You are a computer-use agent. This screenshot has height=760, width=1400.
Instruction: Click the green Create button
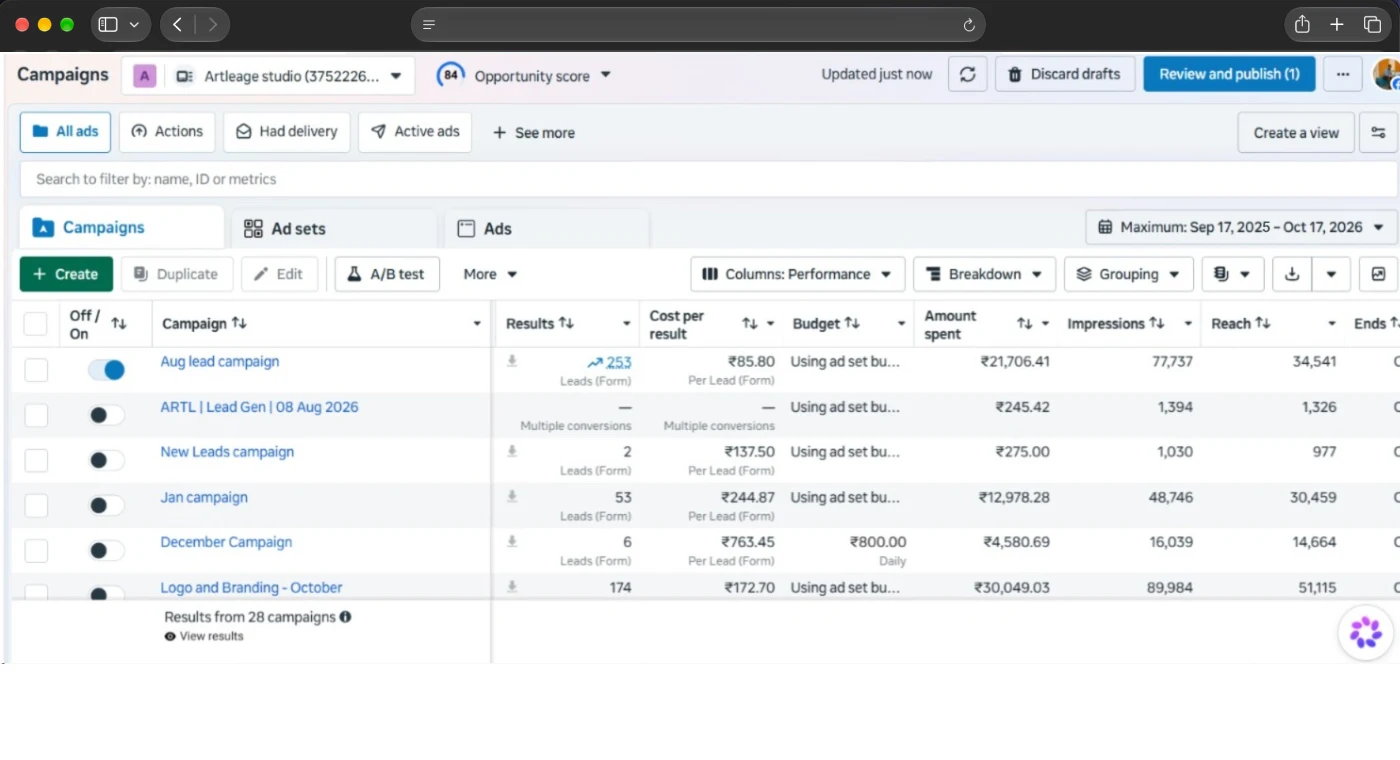pyautogui.click(x=66, y=274)
